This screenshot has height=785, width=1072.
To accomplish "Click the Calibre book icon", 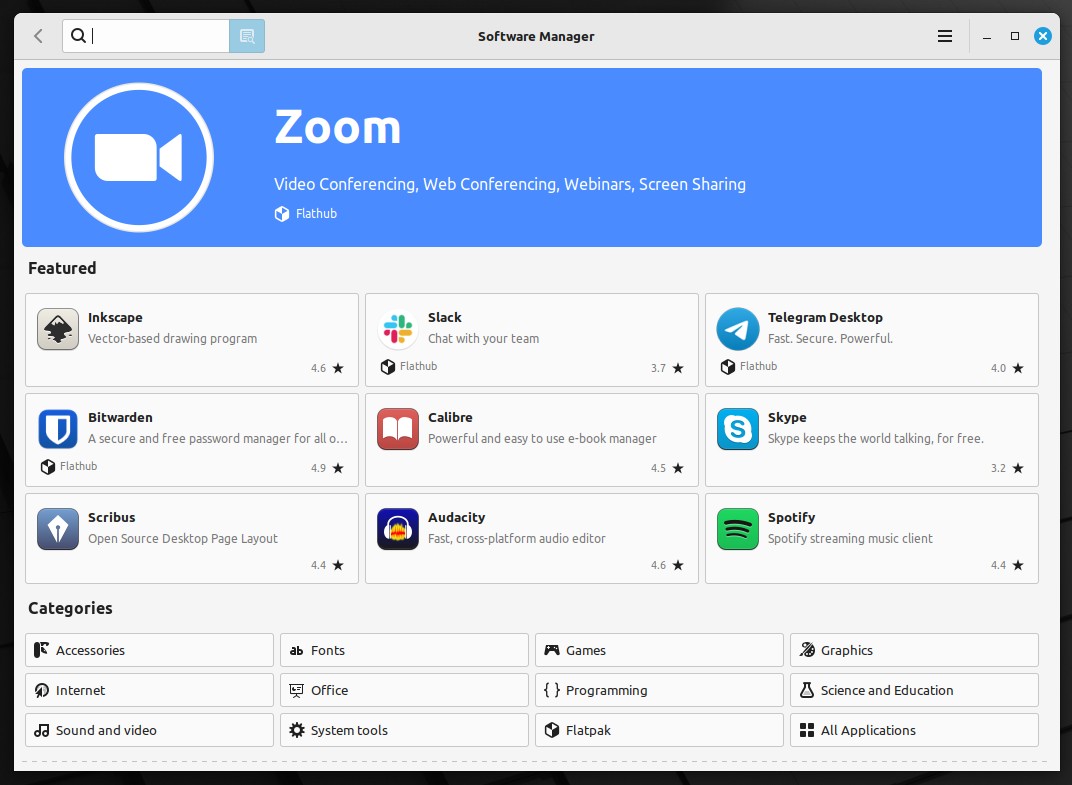I will pos(398,429).
